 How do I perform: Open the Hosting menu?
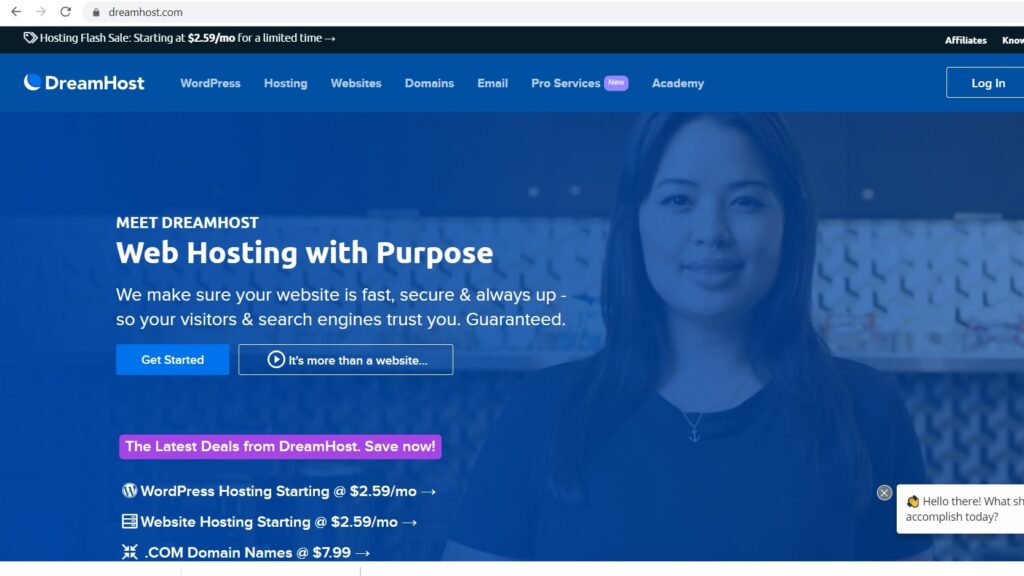(x=285, y=84)
